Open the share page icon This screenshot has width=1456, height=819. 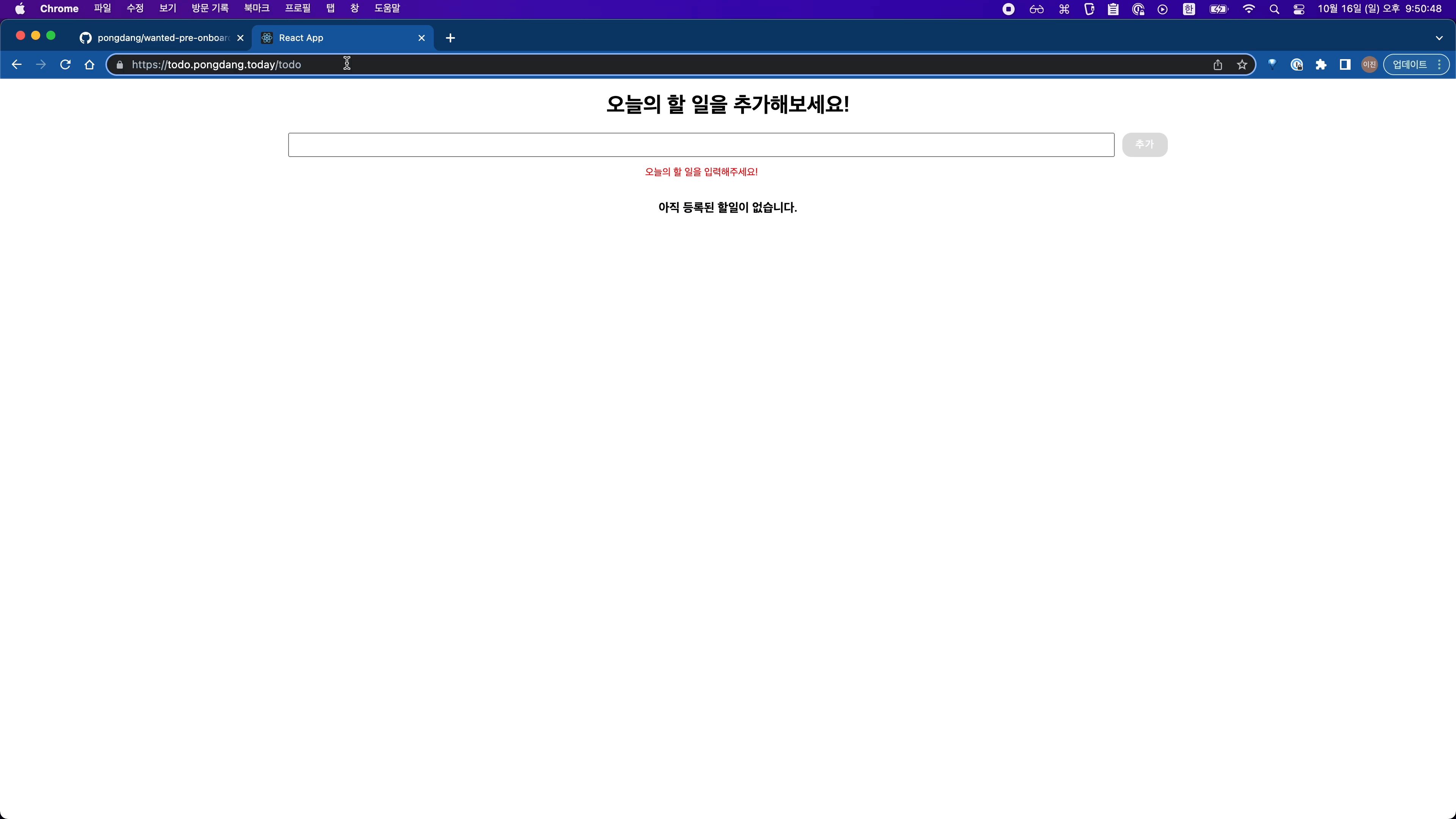[1218, 64]
